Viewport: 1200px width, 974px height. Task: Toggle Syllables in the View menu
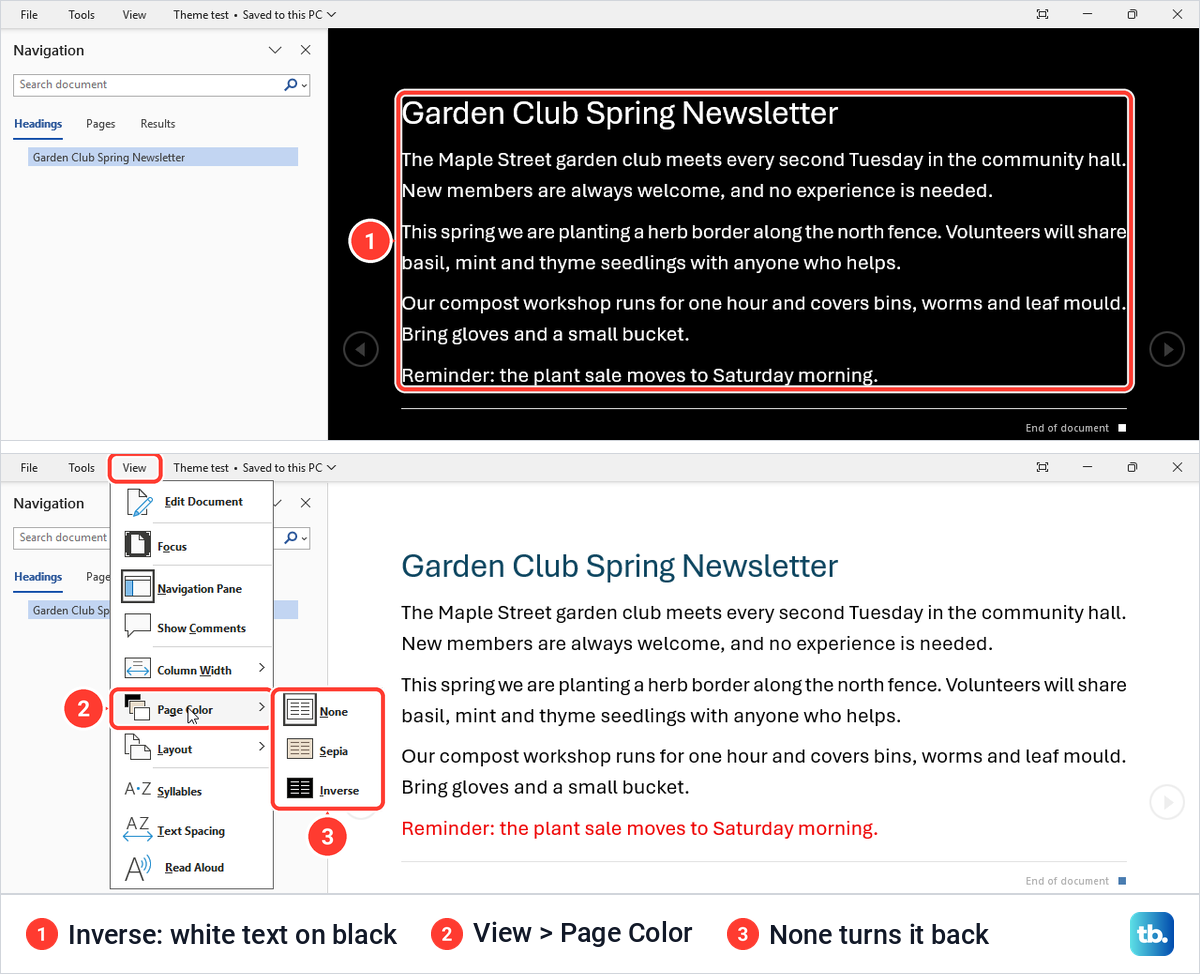pyautogui.click(x=192, y=790)
